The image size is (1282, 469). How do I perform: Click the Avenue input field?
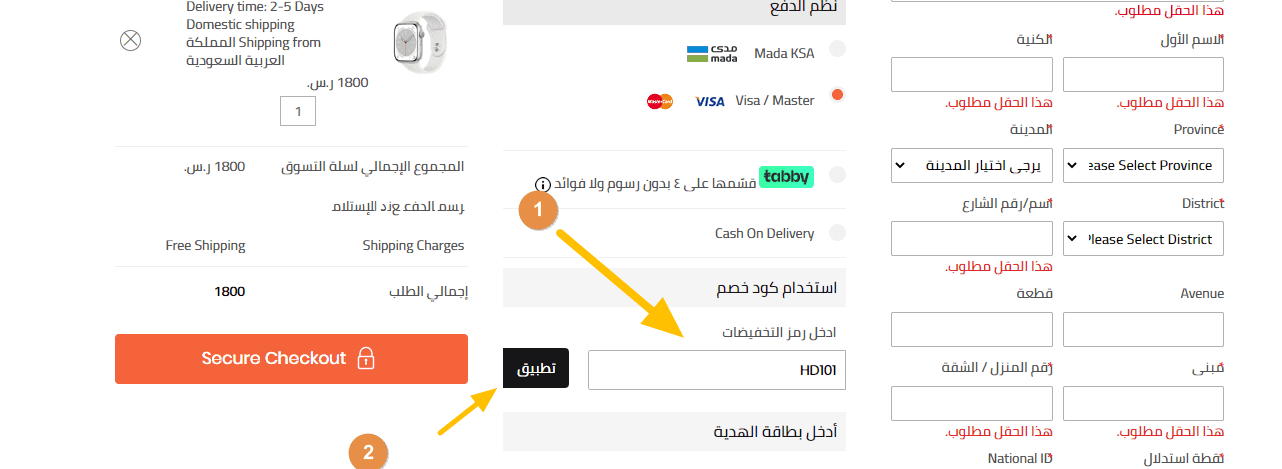pos(1143,329)
